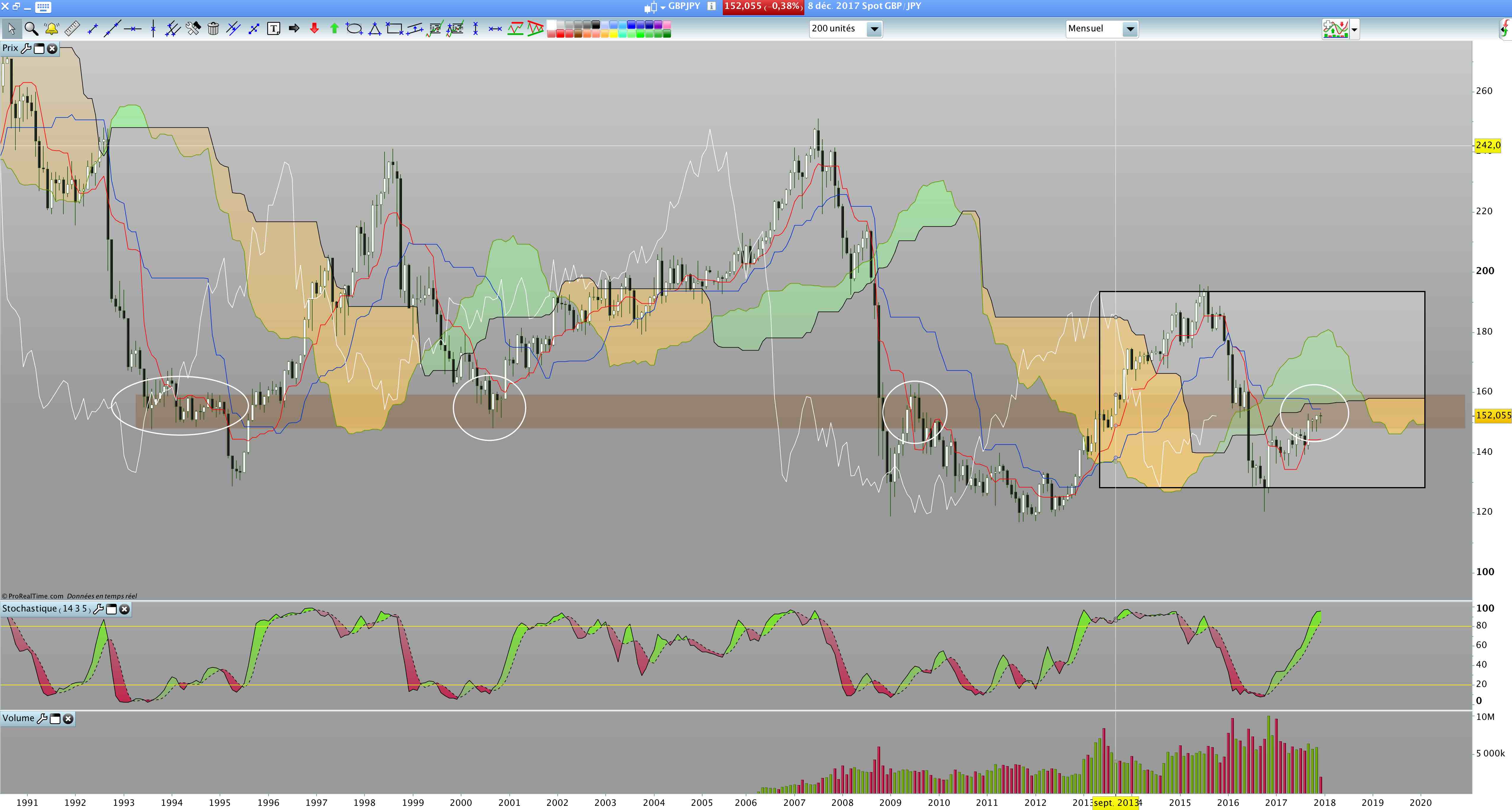Maximize the Volume panel

tap(55, 718)
